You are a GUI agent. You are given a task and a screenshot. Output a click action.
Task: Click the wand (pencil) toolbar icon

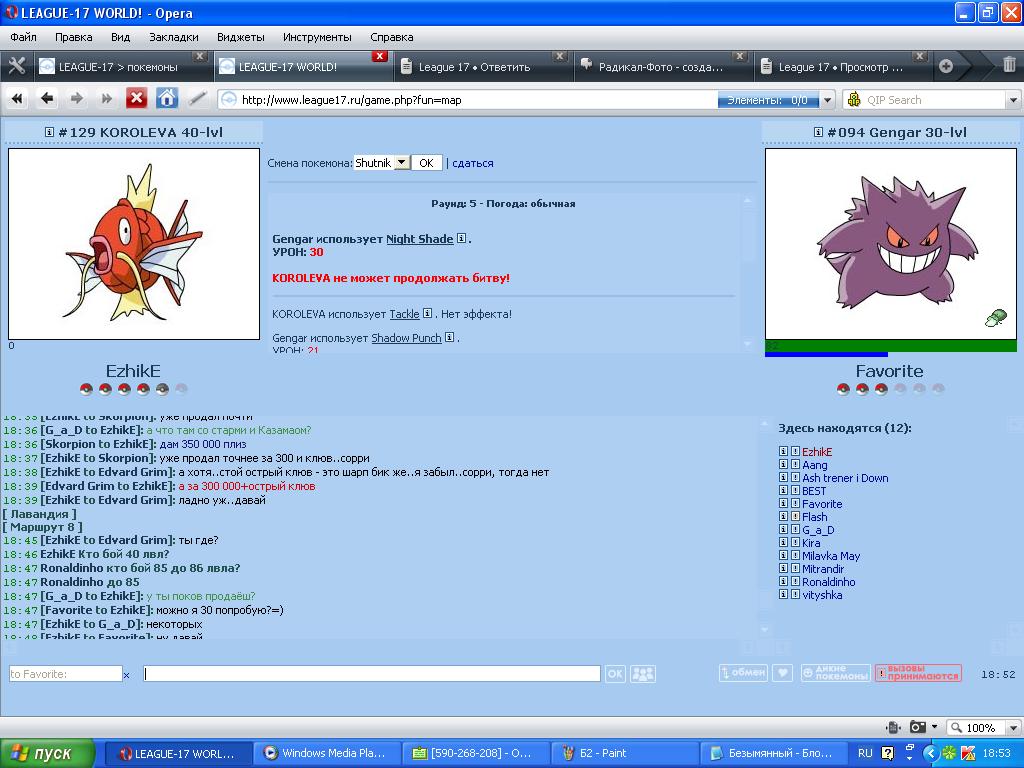(197, 99)
